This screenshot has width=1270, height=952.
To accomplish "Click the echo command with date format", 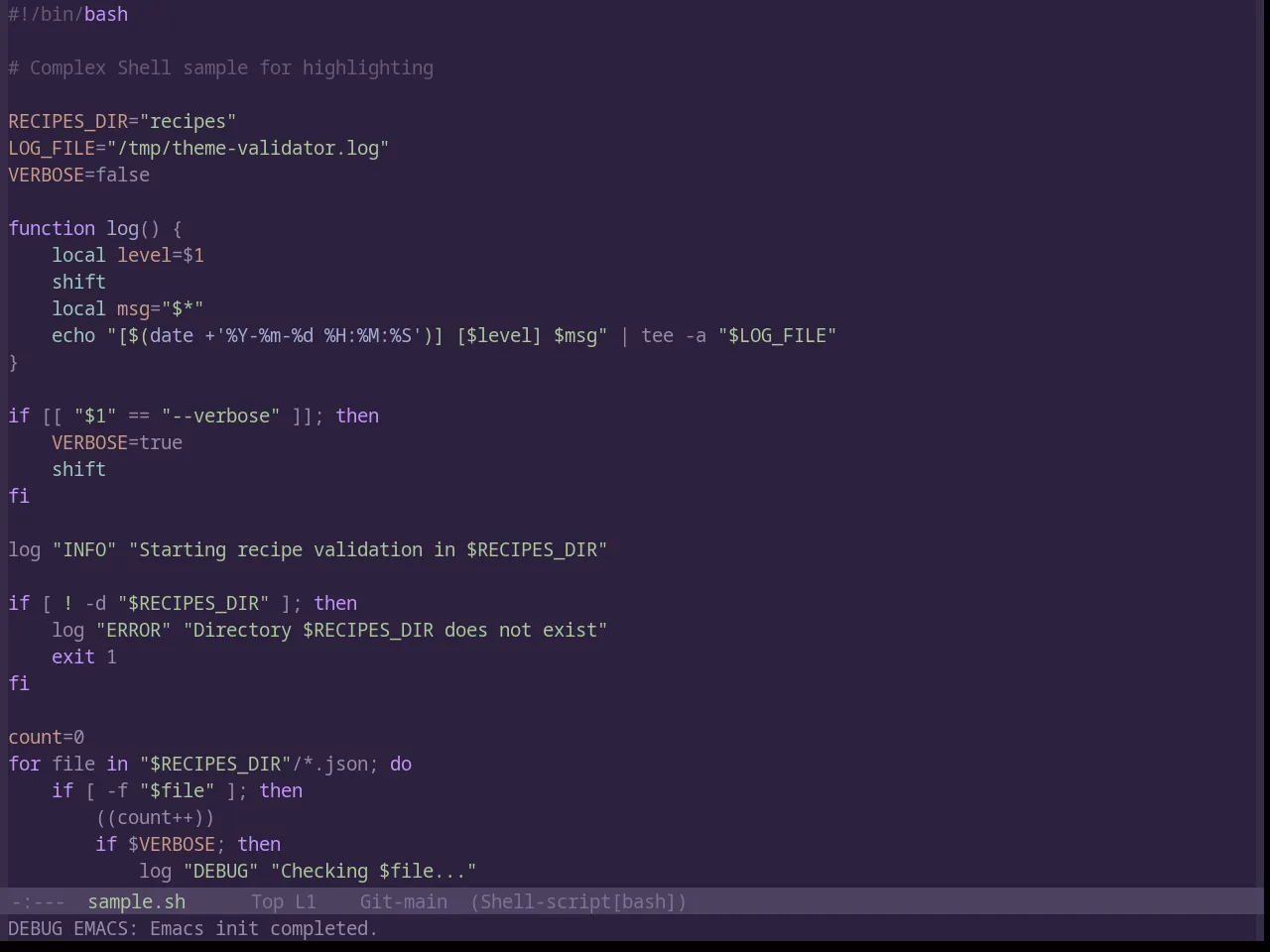I will [444, 335].
